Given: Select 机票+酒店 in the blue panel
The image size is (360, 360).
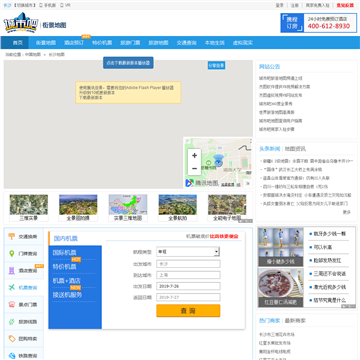Looking at the screenshot, I should [x=67, y=281].
